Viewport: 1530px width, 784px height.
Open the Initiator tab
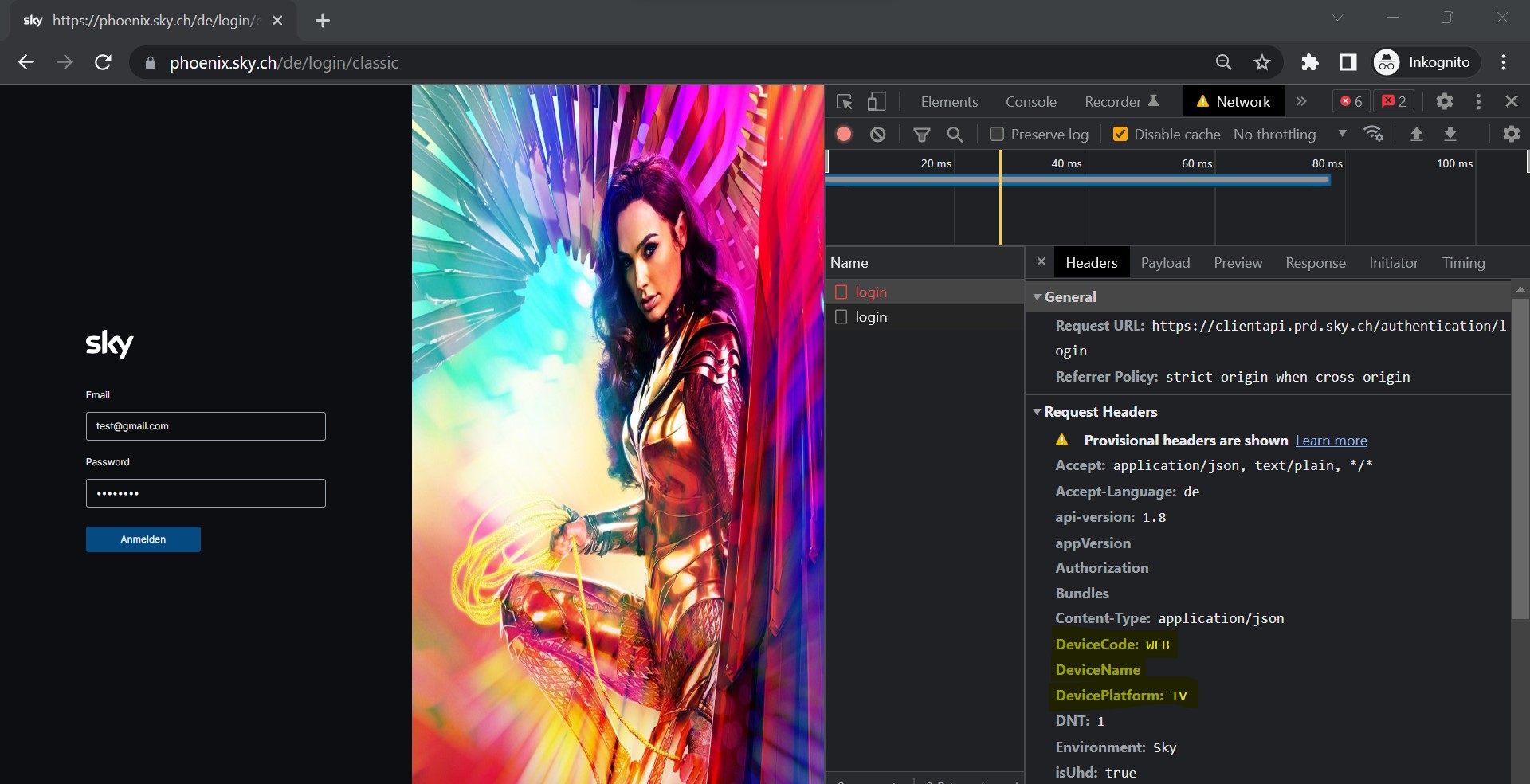1393,262
